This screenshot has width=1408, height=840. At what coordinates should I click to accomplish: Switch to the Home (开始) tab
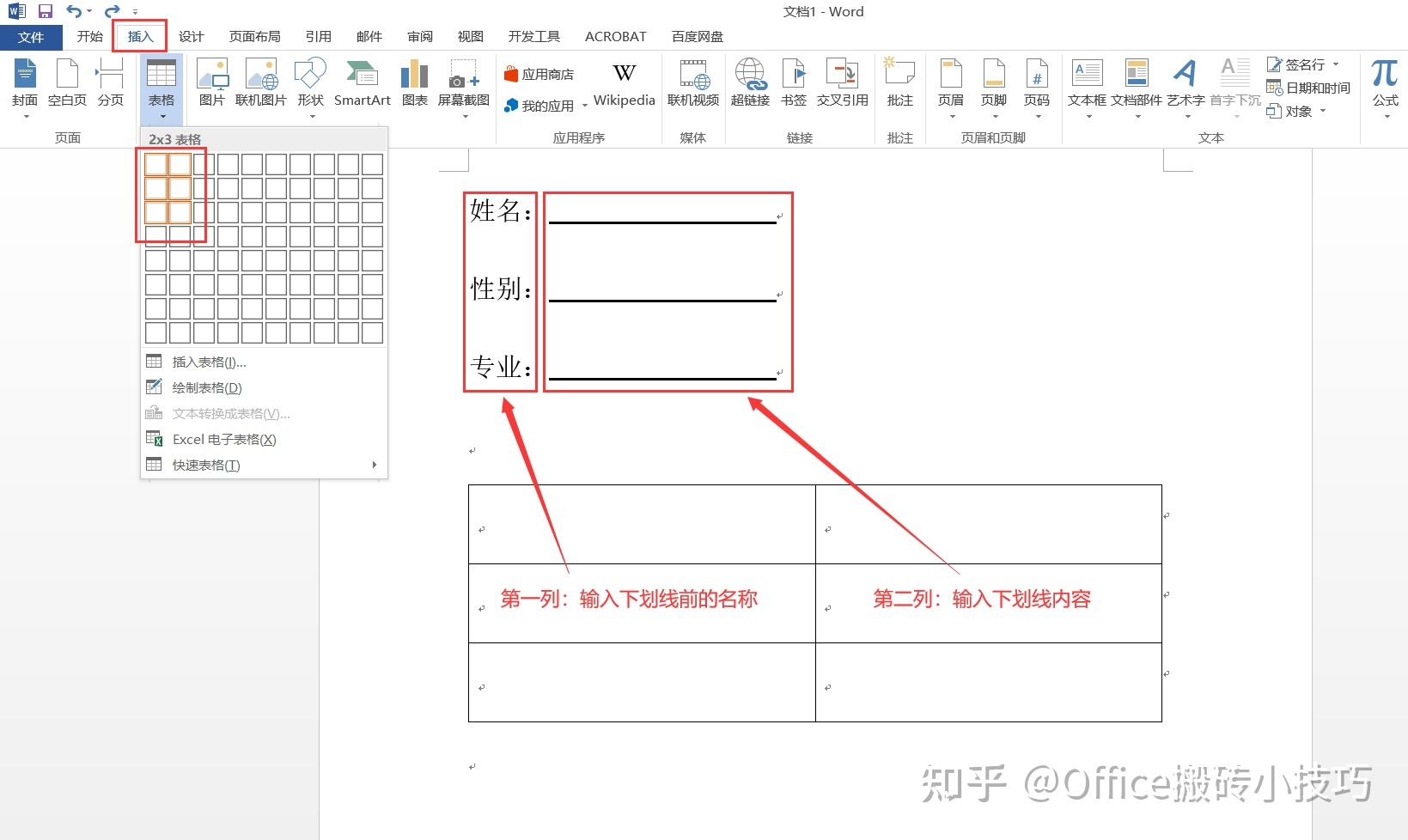[89, 37]
